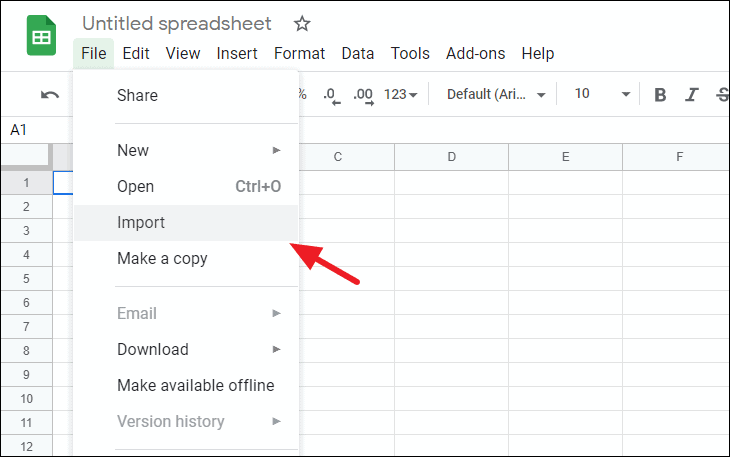Select Import from the File menu
This screenshot has width=730, height=457.
[x=141, y=222]
